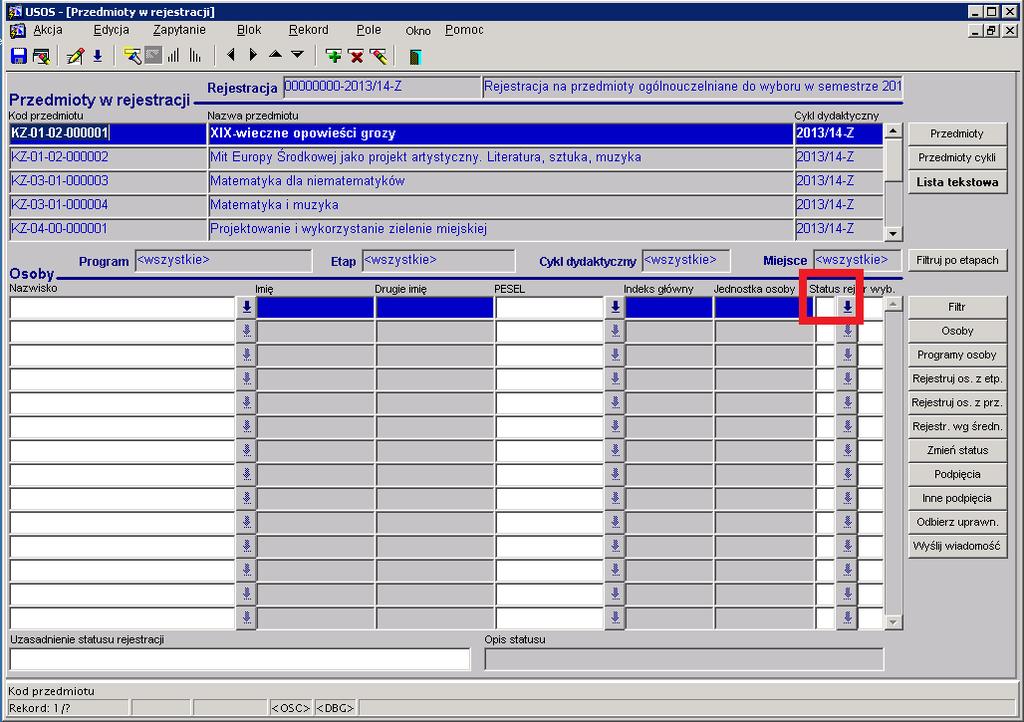Click the Etap filter field
1024x722 pixels.
[x=438, y=260]
